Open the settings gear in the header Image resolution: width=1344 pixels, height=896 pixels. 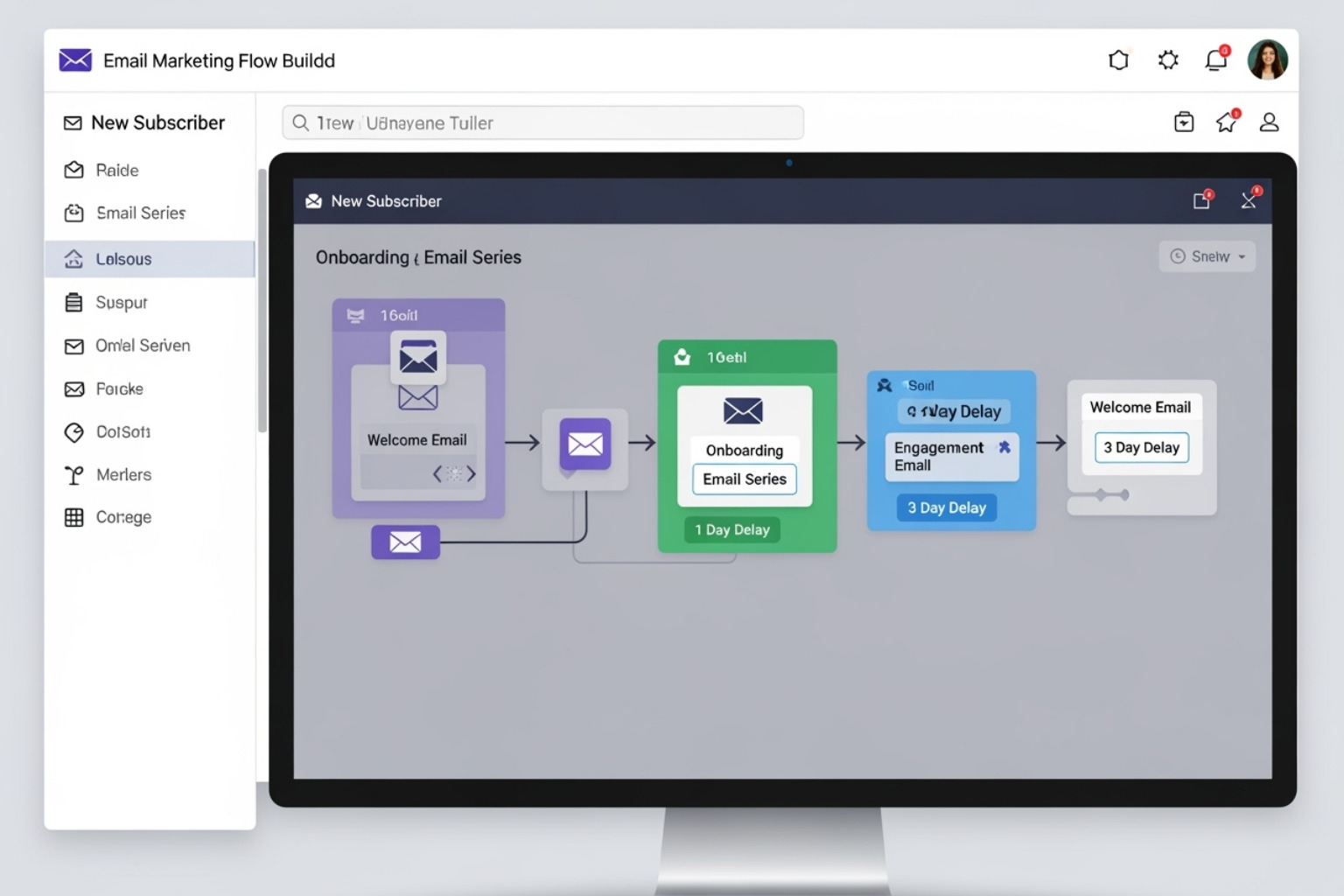pos(1167,59)
